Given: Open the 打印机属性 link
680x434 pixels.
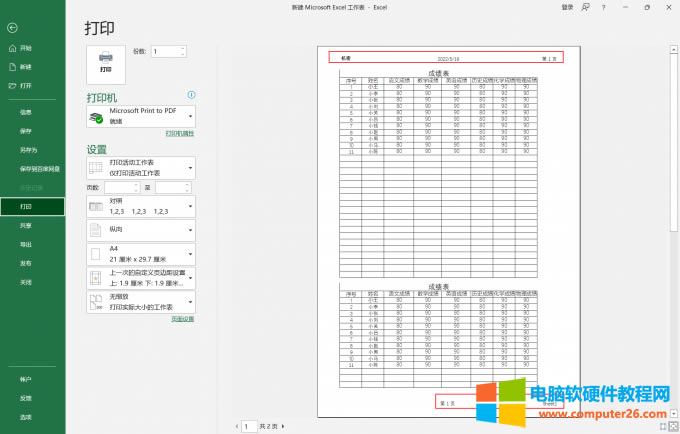Looking at the screenshot, I should point(179,133).
